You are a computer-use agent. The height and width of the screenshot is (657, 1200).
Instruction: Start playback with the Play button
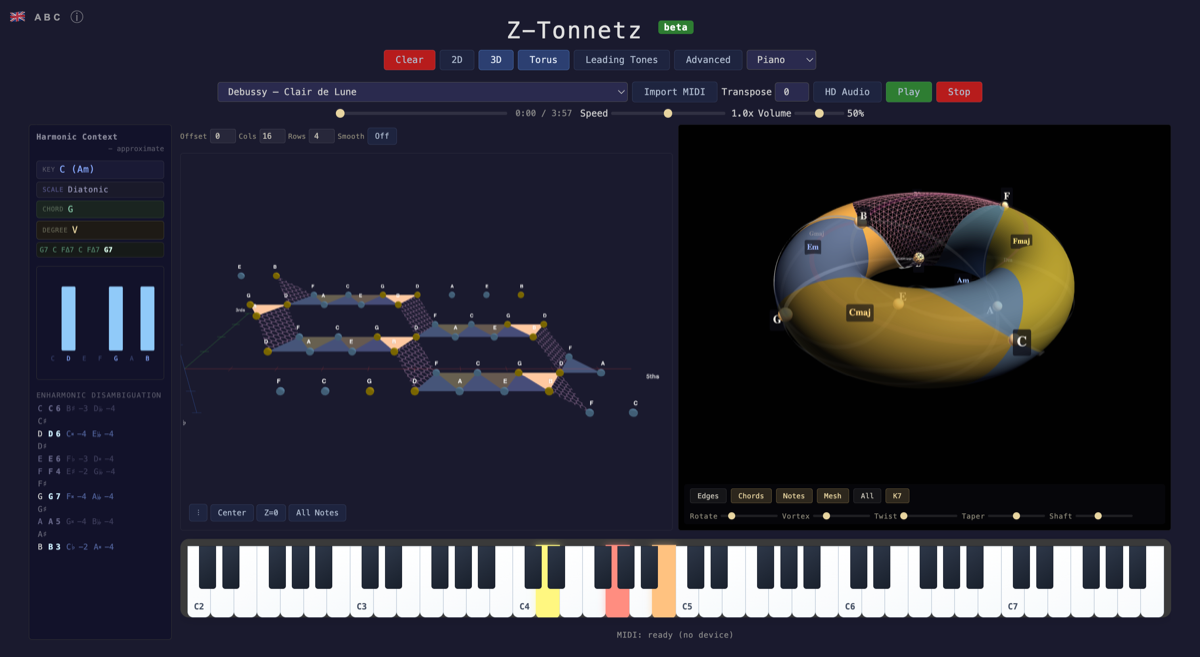pos(909,92)
